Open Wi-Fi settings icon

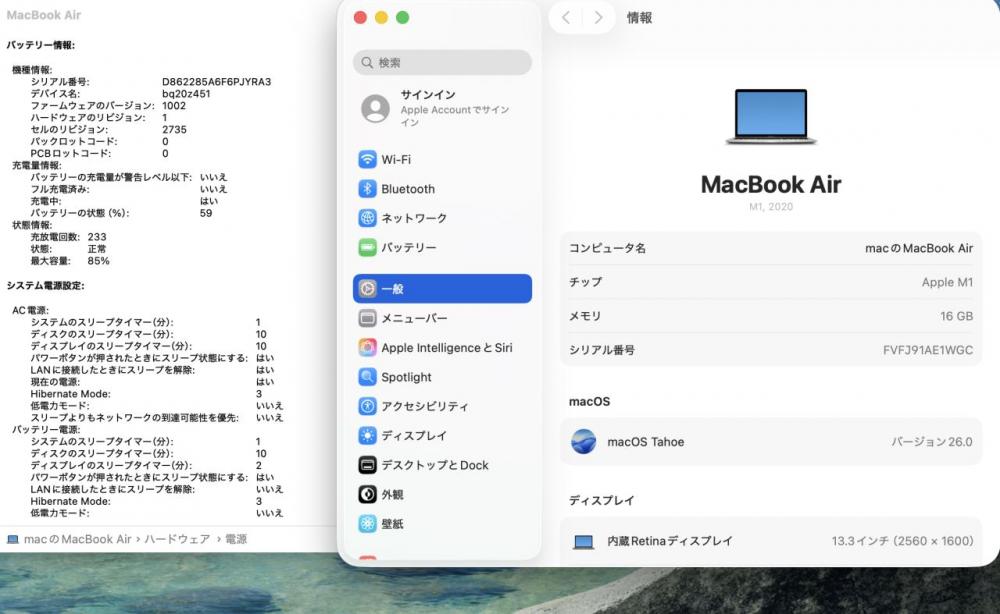(367, 159)
